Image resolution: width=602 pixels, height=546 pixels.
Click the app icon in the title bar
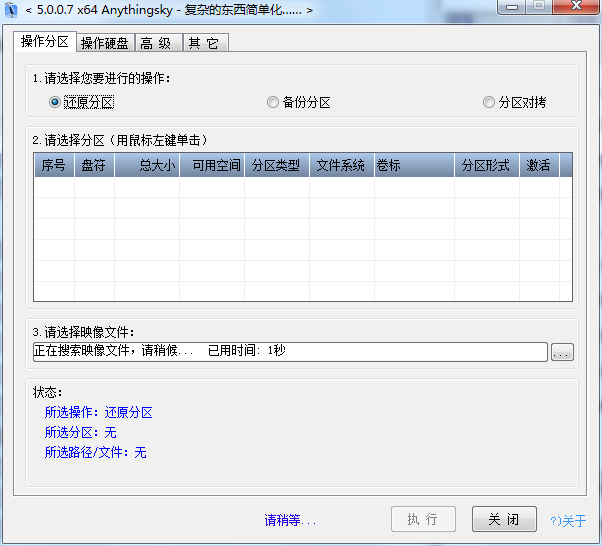point(10,10)
